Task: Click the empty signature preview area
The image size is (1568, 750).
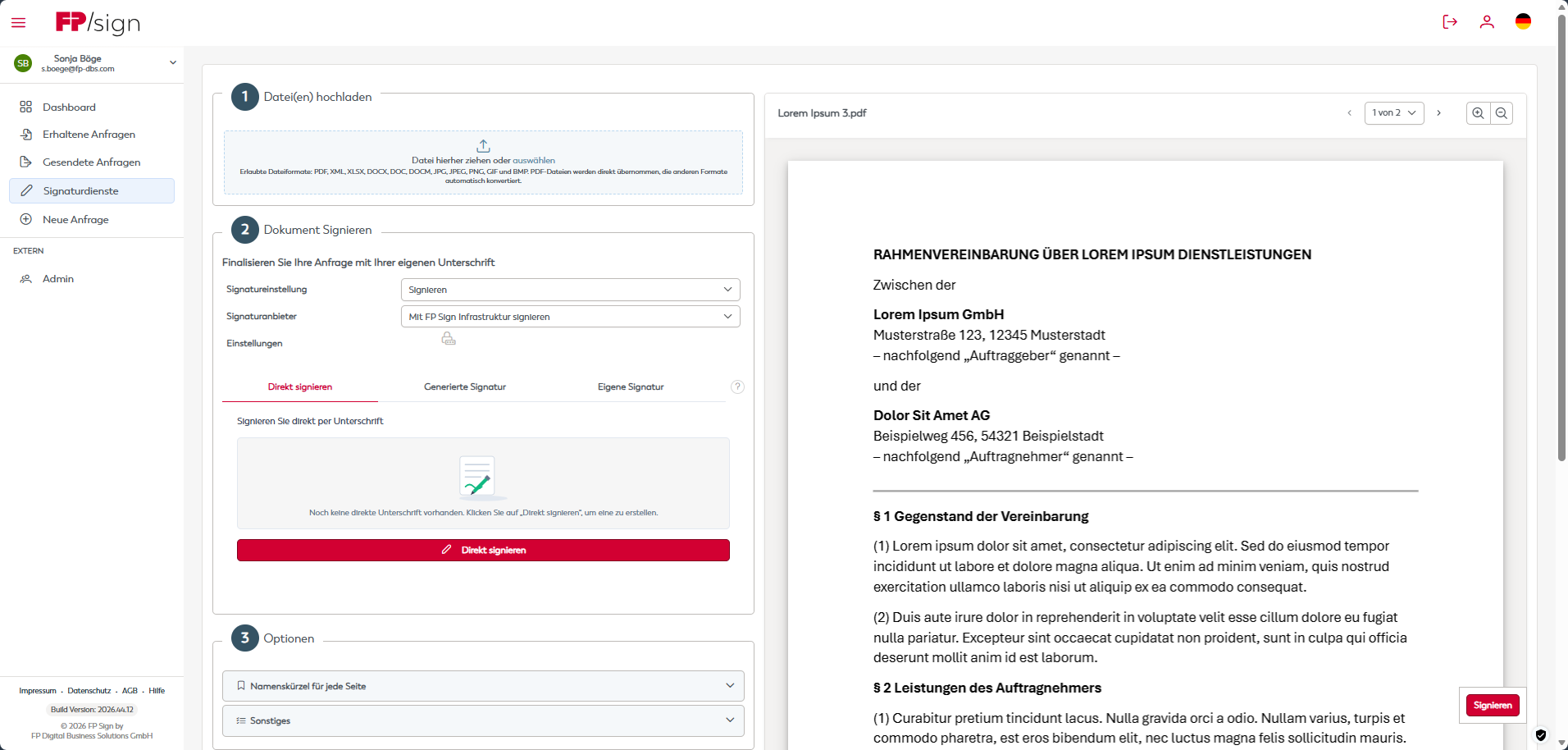Action: pyautogui.click(x=483, y=483)
